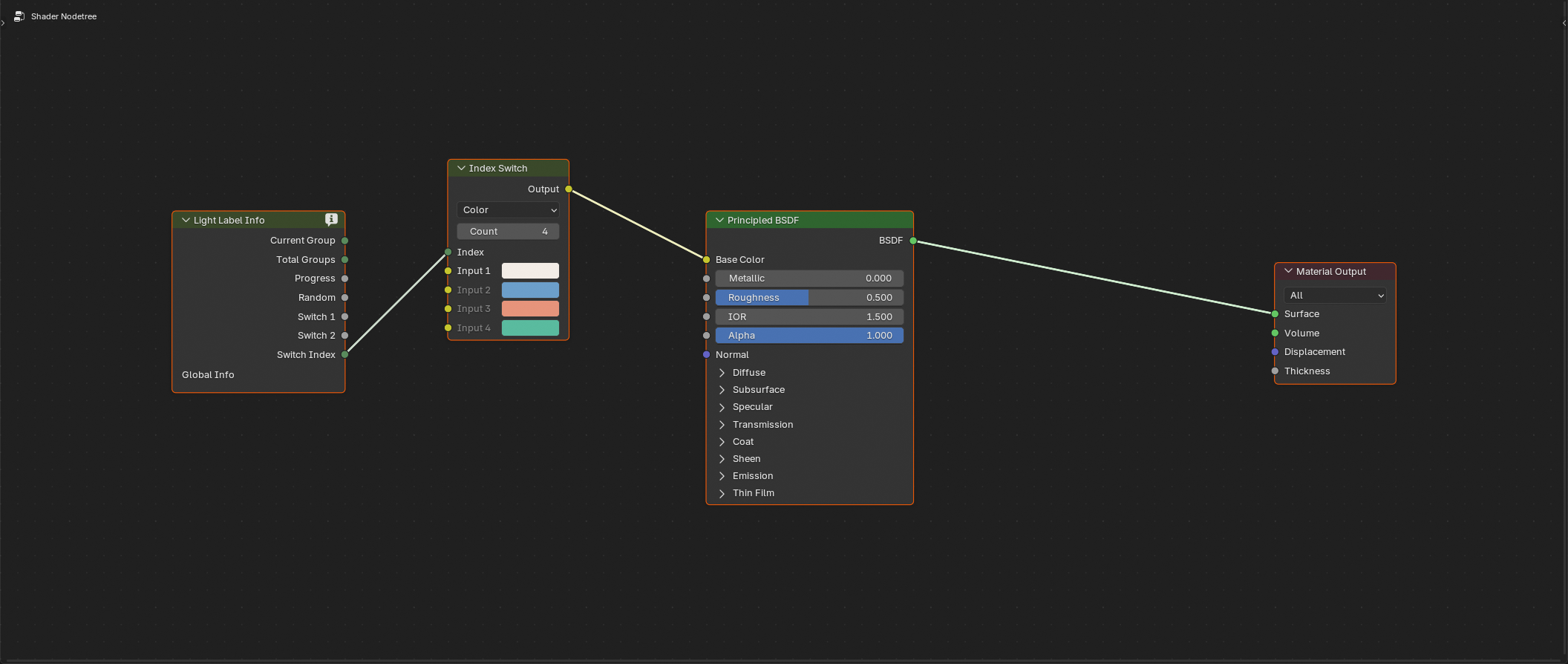Select the Principled BSDF node header title
1568x664 pixels.
pos(763,221)
